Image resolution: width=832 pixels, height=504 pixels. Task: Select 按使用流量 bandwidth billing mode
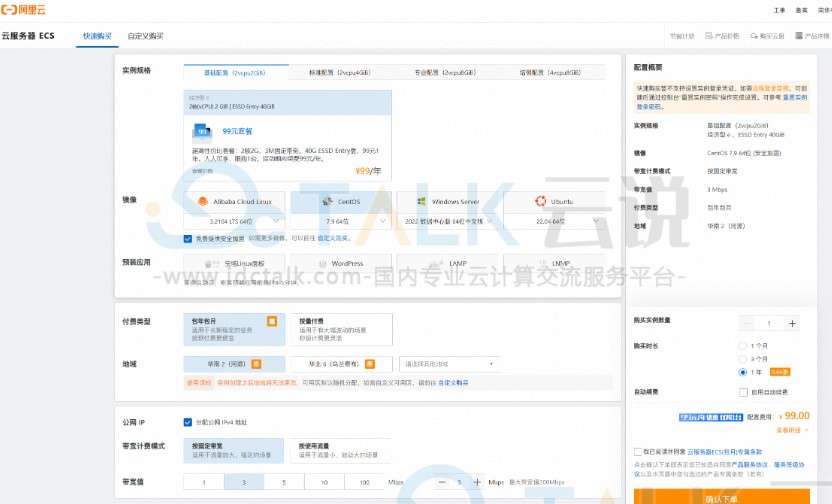click(340, 450)
